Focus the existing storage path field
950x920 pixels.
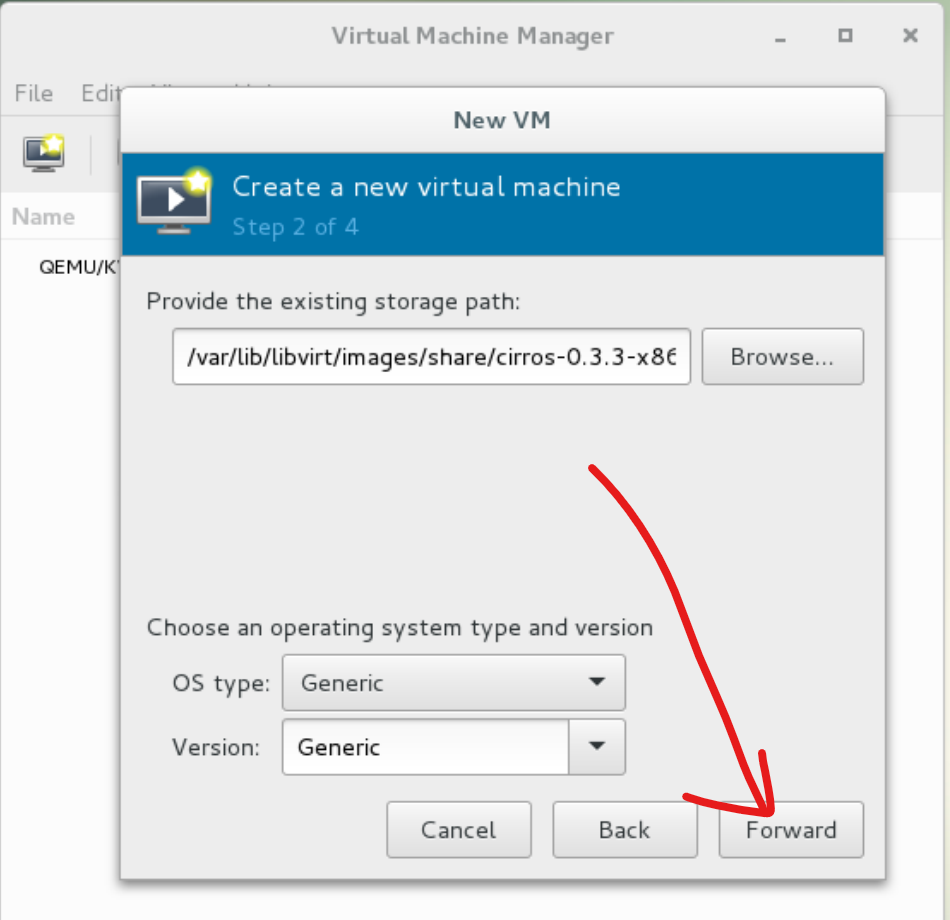pyautogui.click(x=431, y=356)
